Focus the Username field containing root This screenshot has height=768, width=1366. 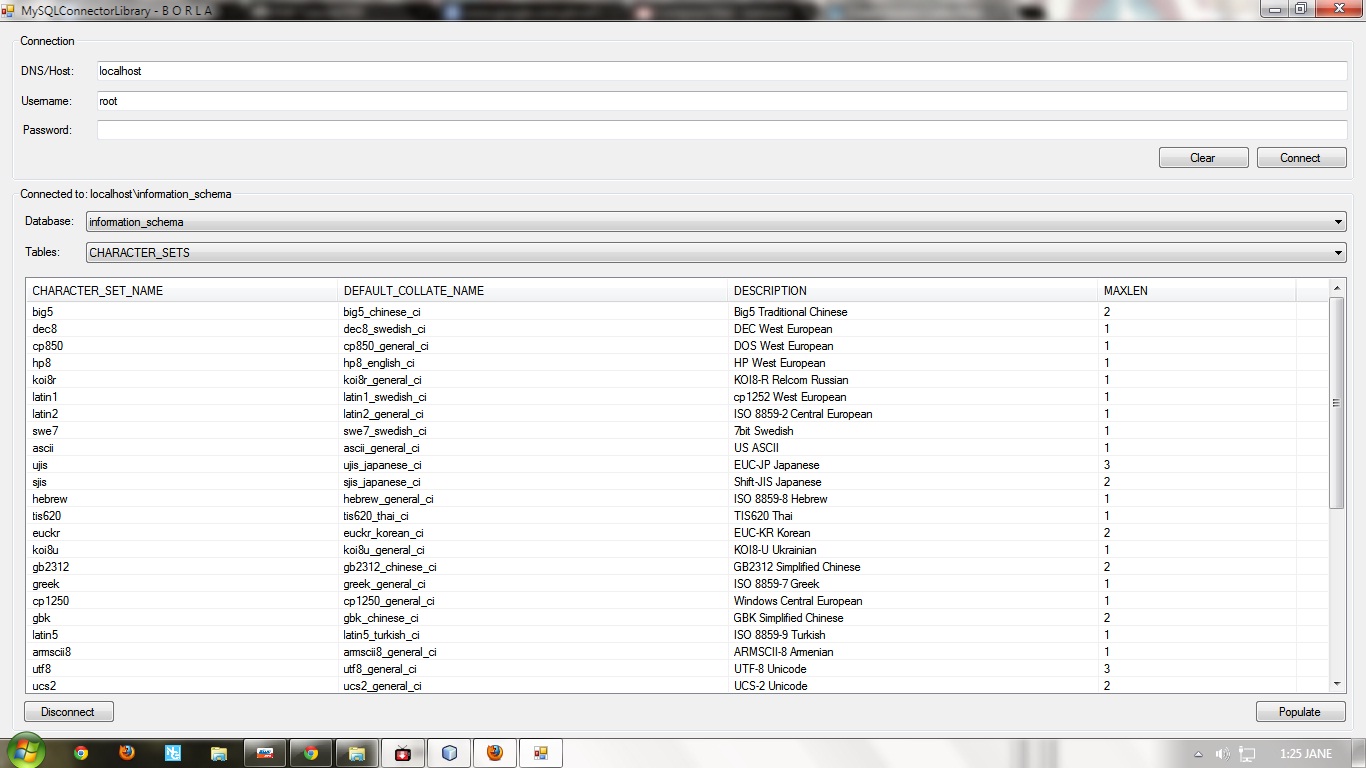pyautogui.click(x=722, y=101)
